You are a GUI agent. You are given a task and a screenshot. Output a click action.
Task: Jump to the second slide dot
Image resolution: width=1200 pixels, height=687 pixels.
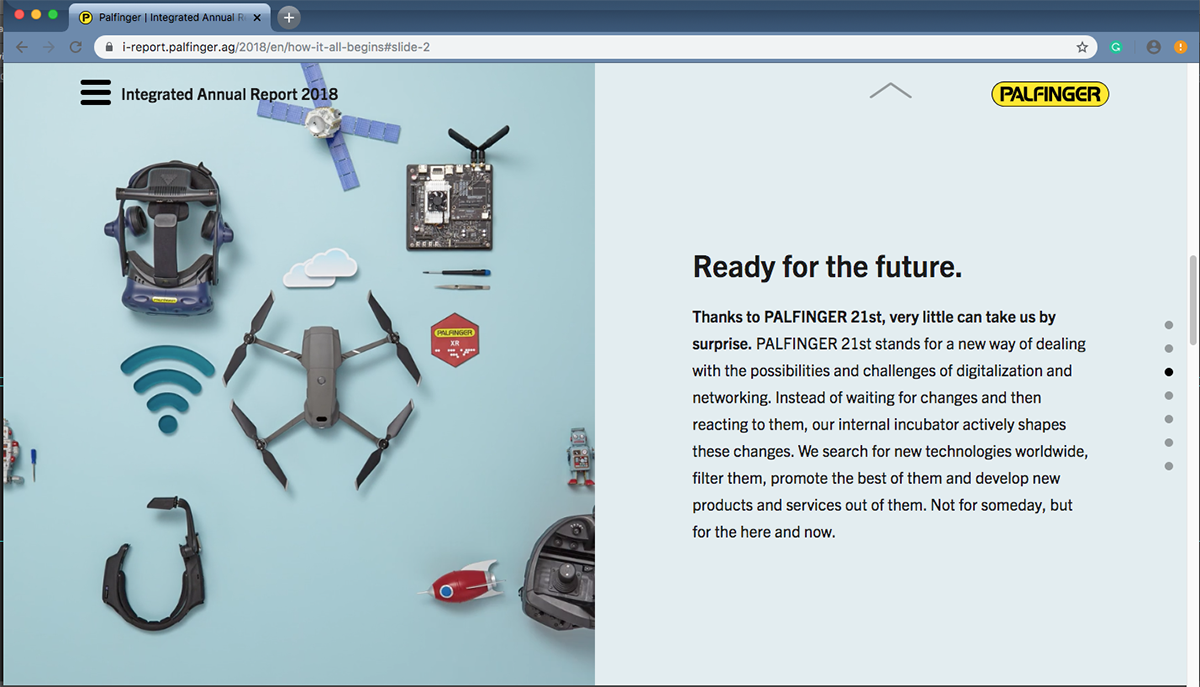coord(1168,349)
